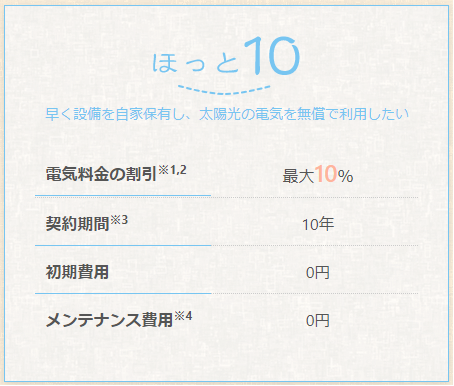Click the ※1,2 footnote marker

tap(172, 170)
